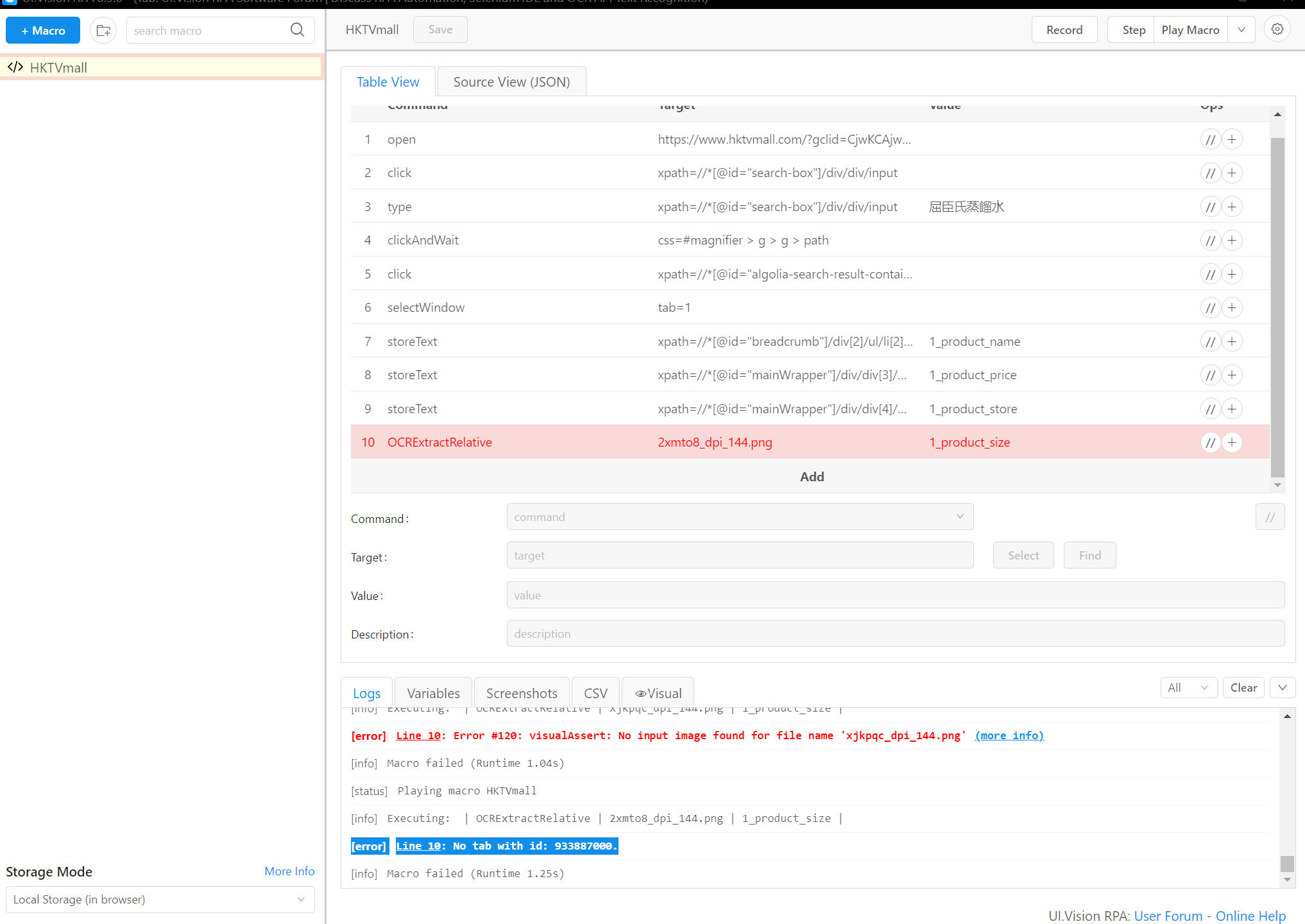Switch to Source View JSON tab

tap(512, 81)
